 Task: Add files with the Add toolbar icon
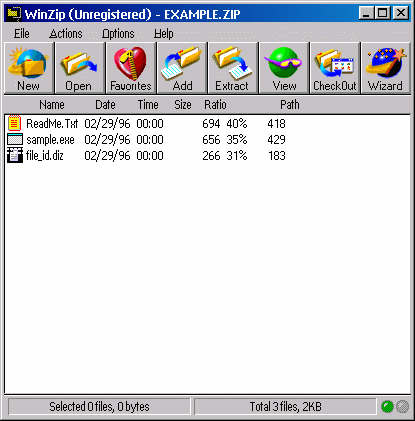182,68
